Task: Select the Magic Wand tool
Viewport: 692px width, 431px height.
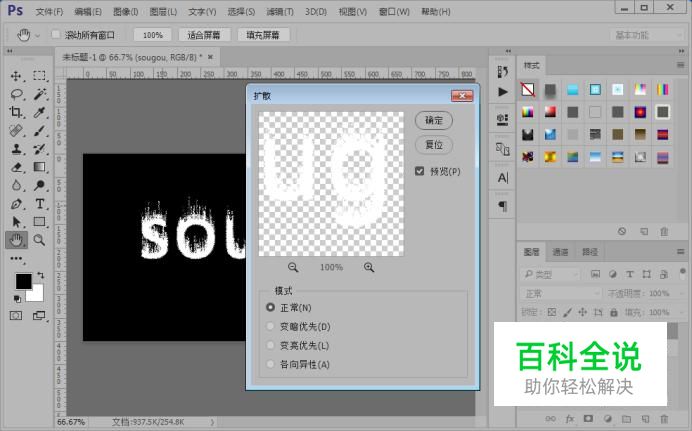Action: 39,94
